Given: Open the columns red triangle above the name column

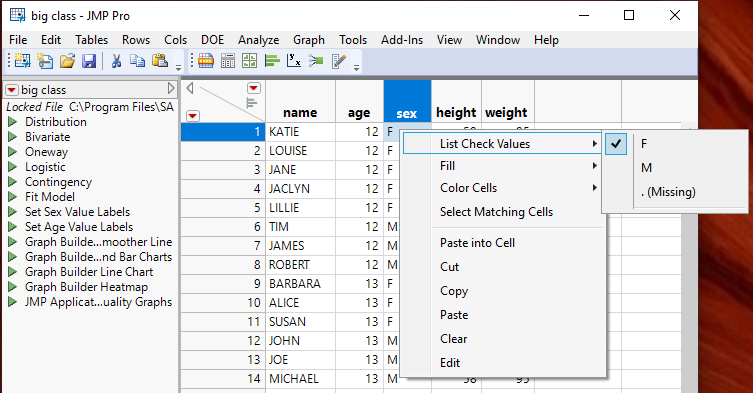Looking at the screenshot, I should (254, 88).
